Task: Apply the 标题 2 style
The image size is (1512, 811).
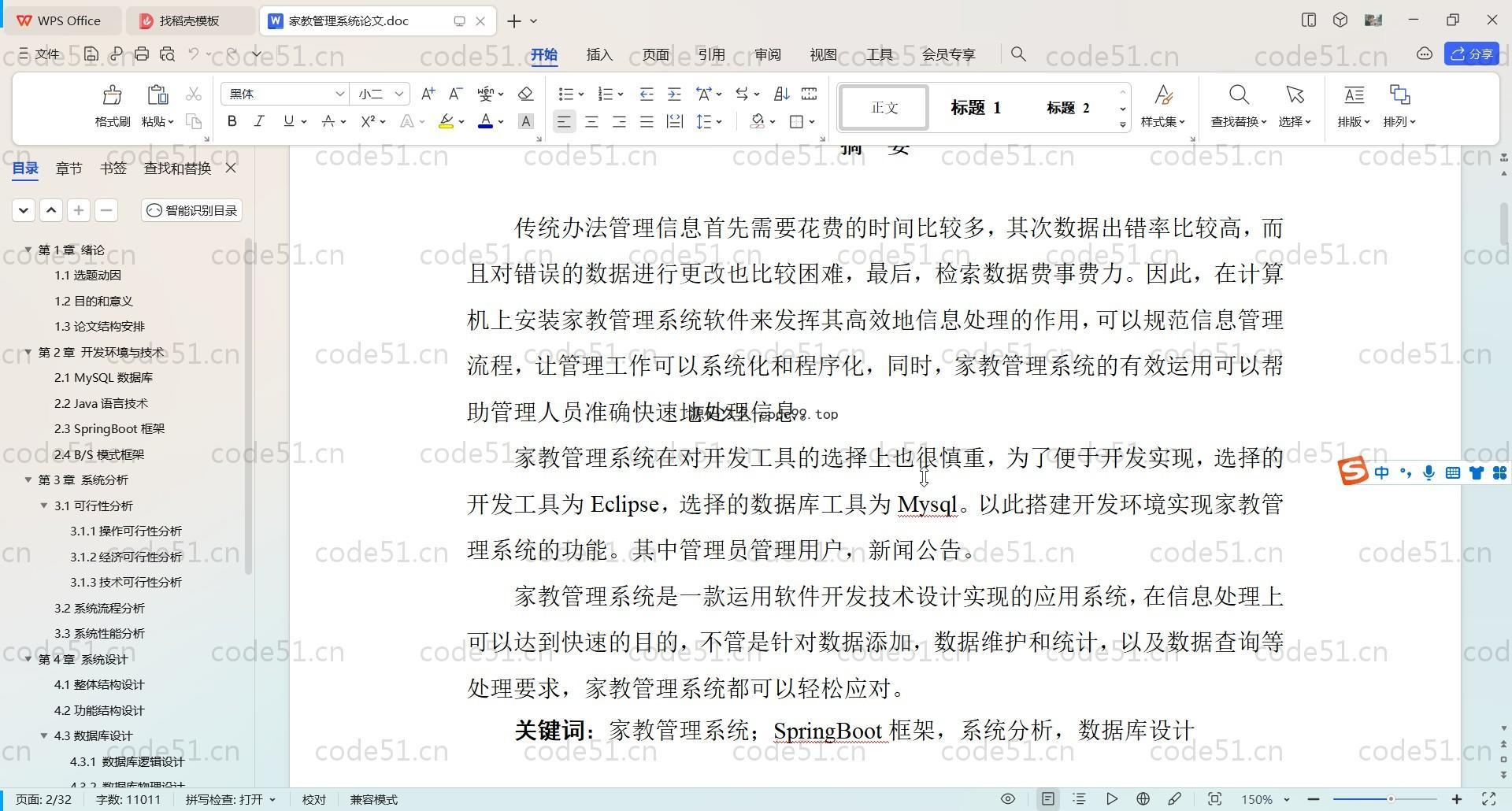Action: [1068, 108]
